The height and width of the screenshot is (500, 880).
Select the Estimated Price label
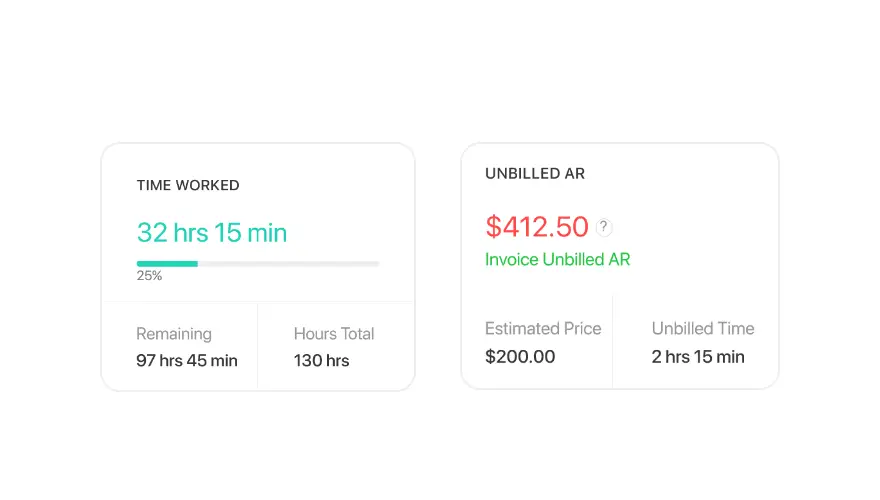coord(543,328)
